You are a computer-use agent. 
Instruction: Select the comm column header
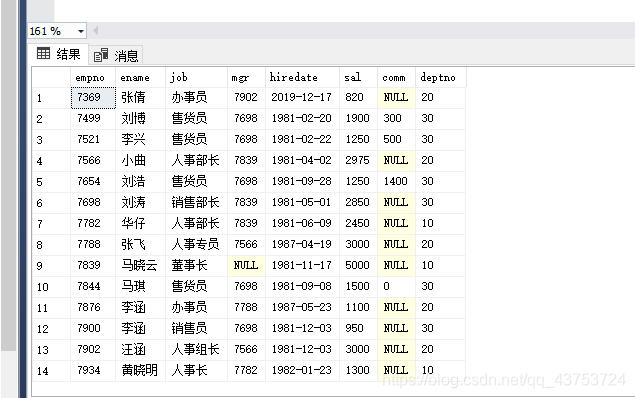coord(396,77)
